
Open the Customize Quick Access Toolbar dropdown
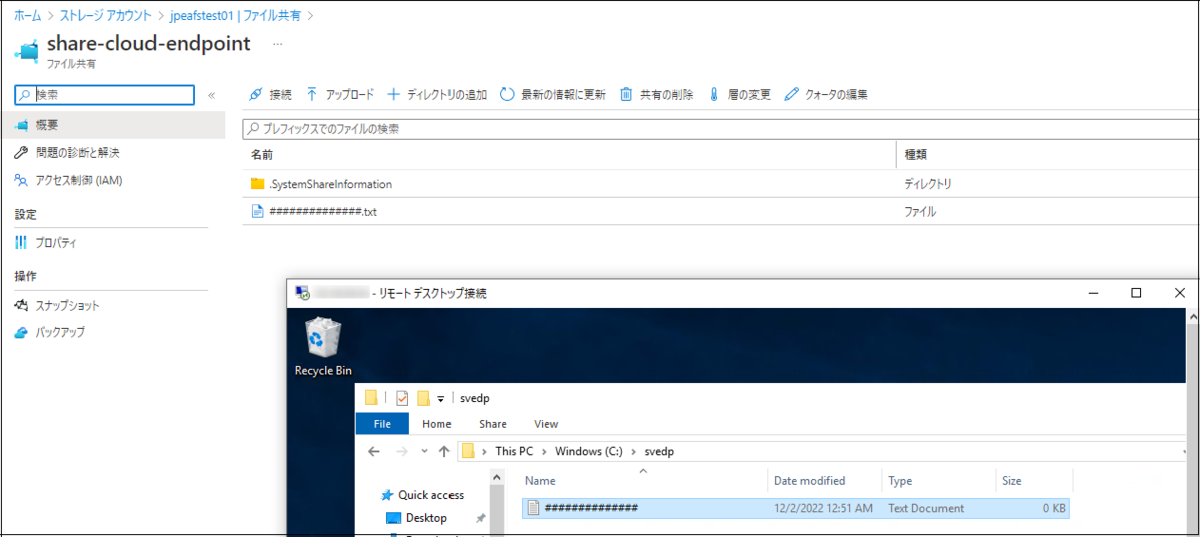point(440,398)
